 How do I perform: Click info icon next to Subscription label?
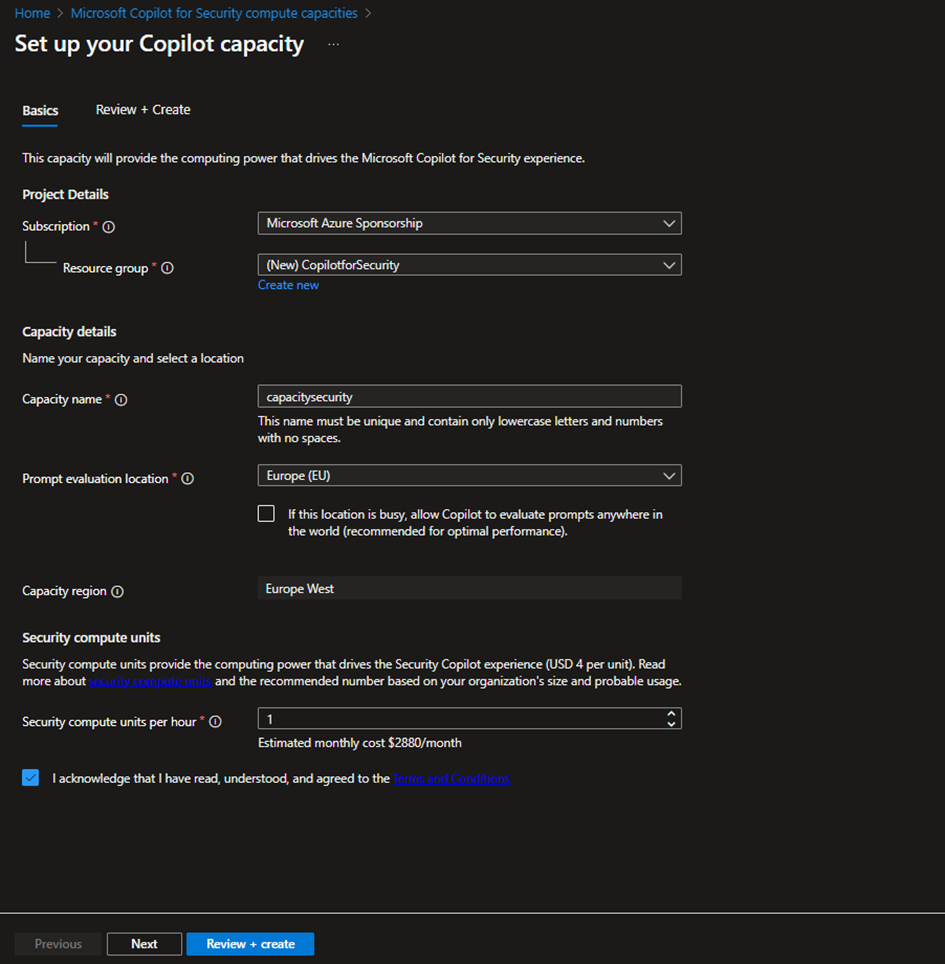pos(109,227)
